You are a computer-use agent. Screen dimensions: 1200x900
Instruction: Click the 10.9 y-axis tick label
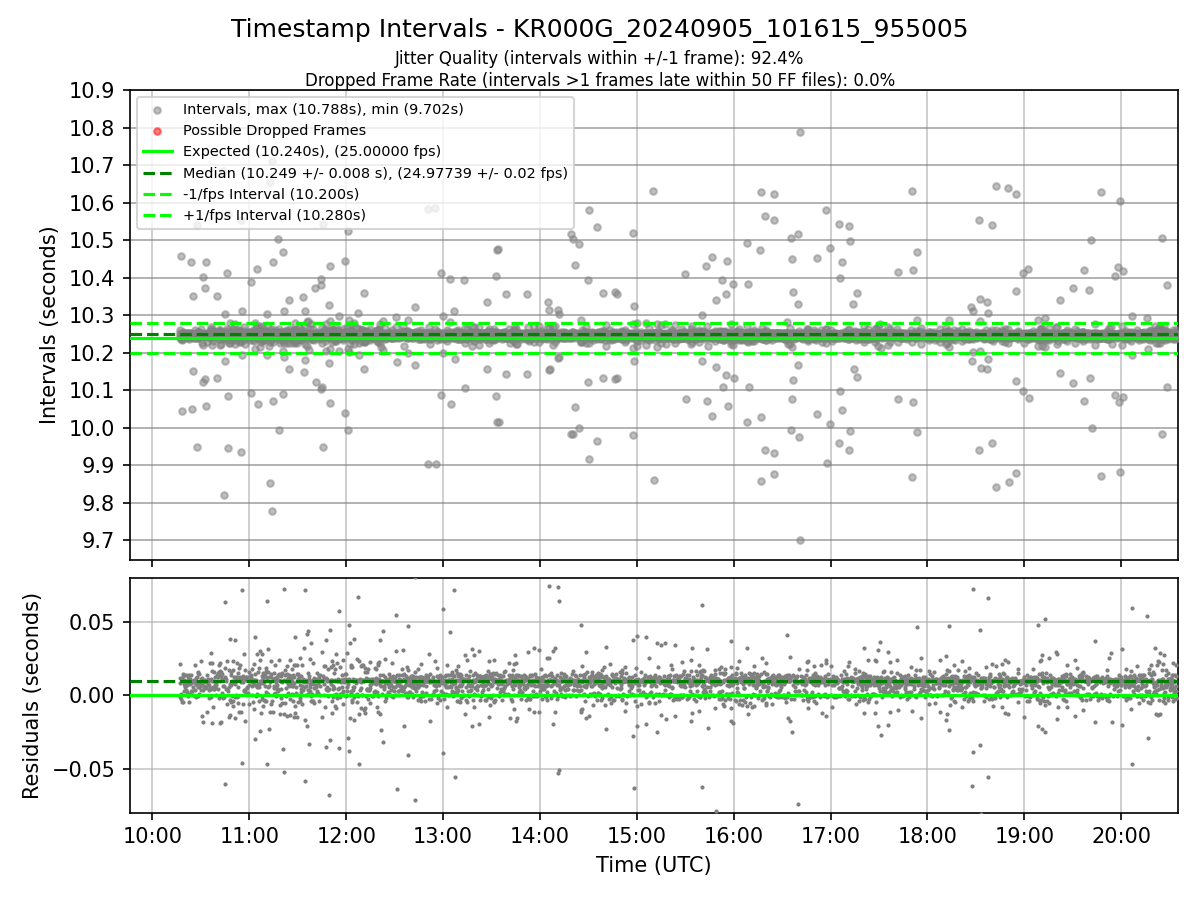point(92,91)
